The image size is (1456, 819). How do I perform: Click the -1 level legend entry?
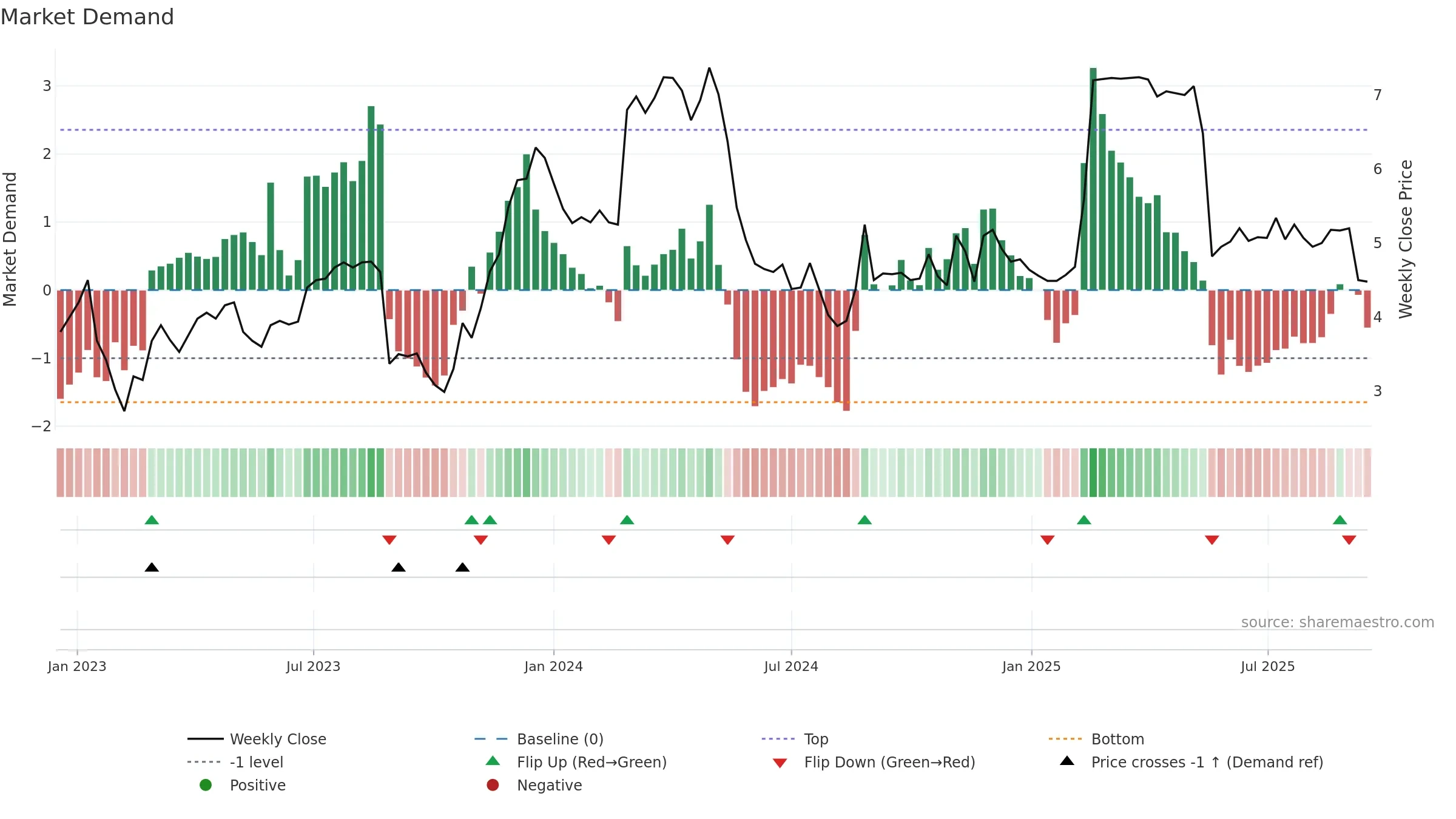235,762
